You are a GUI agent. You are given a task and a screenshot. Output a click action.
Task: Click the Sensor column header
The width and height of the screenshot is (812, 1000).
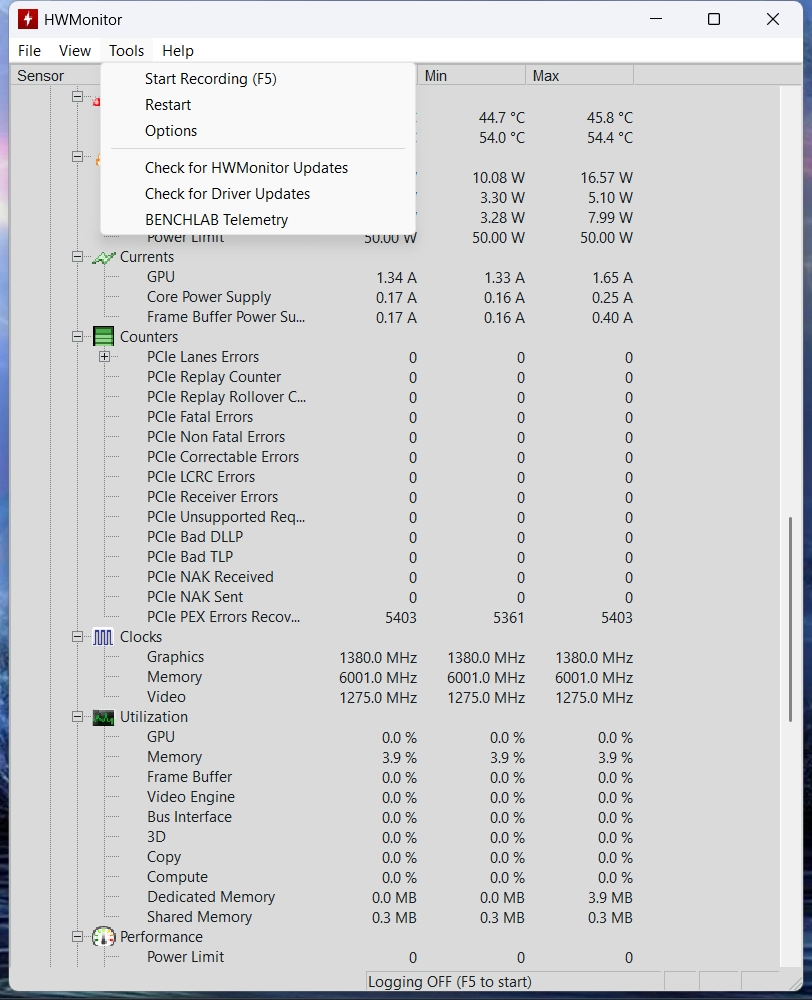pyautogui.click(x=41, y=76)
